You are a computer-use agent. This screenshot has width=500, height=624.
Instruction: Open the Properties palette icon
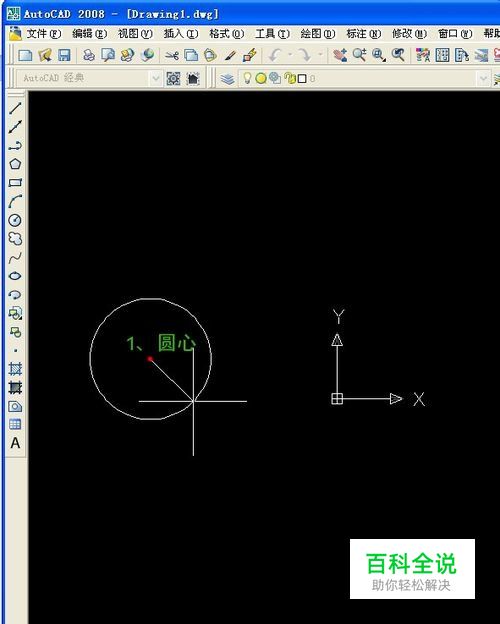click(423, 55)
